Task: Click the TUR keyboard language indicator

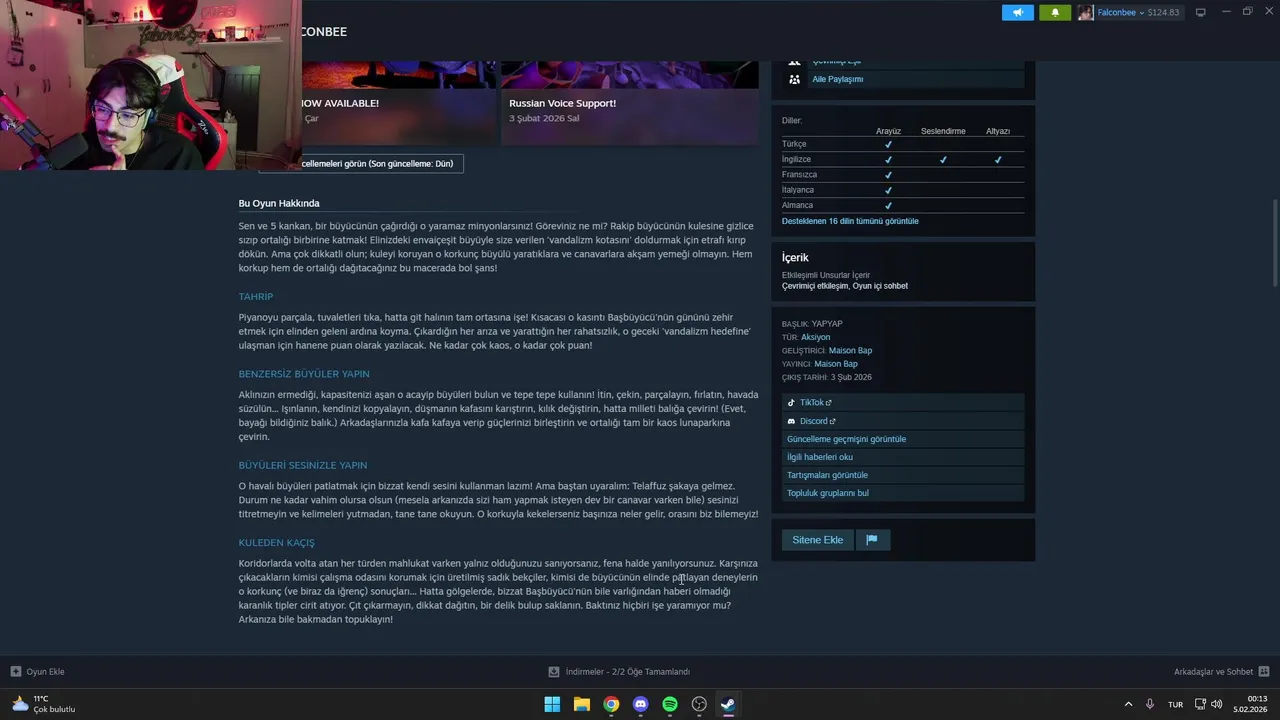Action: [x=1176, y=704]
